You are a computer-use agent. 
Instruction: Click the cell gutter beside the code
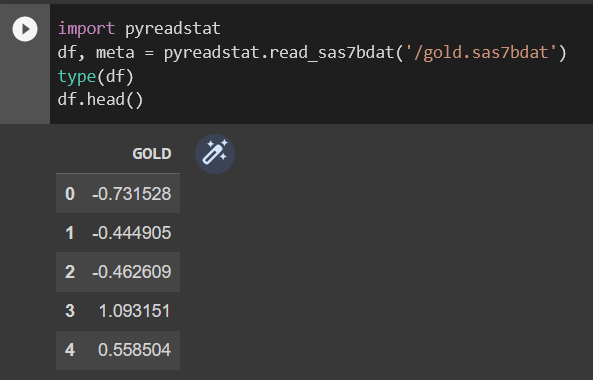[x=25, y=83]
